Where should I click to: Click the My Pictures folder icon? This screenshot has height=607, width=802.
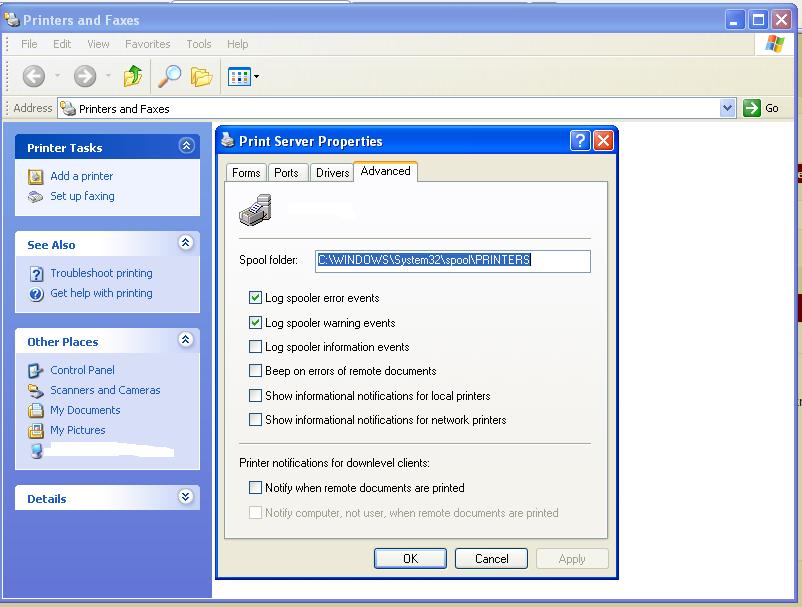pyautogui.click(x=35, y=431)
